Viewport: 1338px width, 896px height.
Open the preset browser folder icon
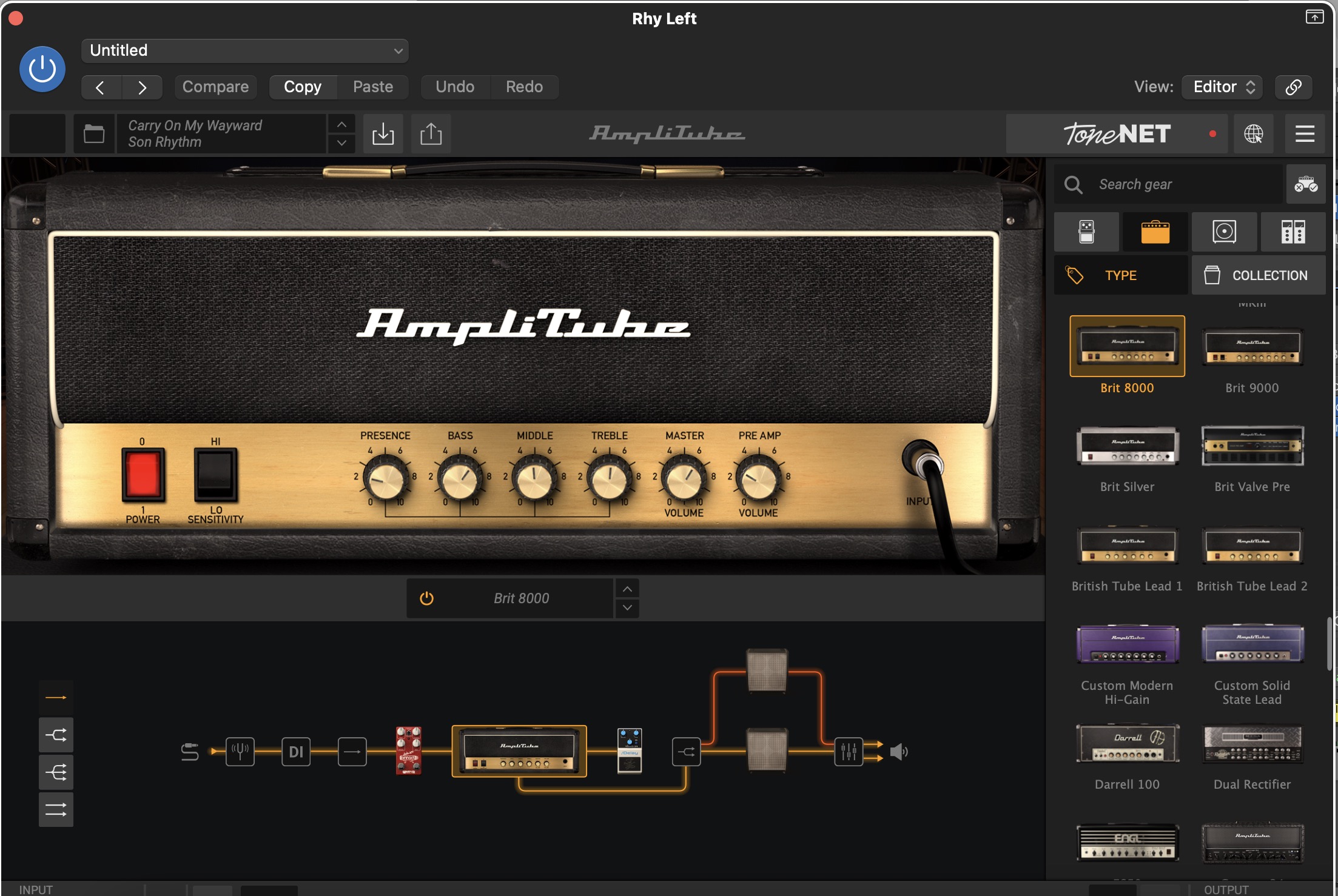94,133
